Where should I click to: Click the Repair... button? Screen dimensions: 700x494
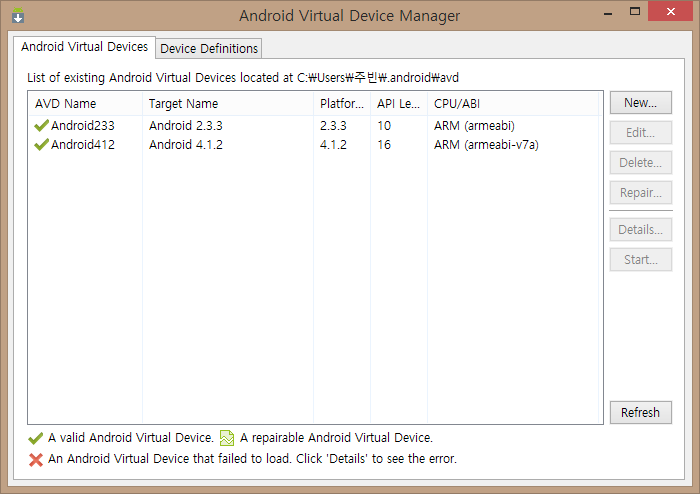(641, 192)
